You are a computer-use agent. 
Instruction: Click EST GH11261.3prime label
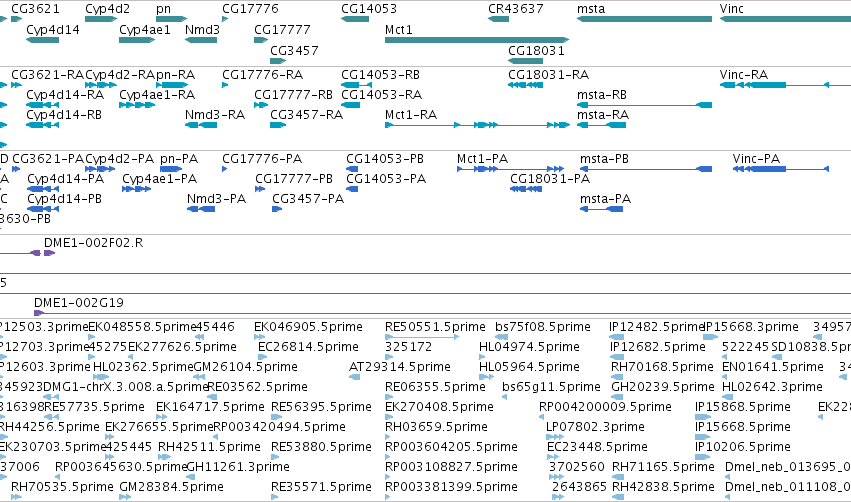[x=238, y=468]
